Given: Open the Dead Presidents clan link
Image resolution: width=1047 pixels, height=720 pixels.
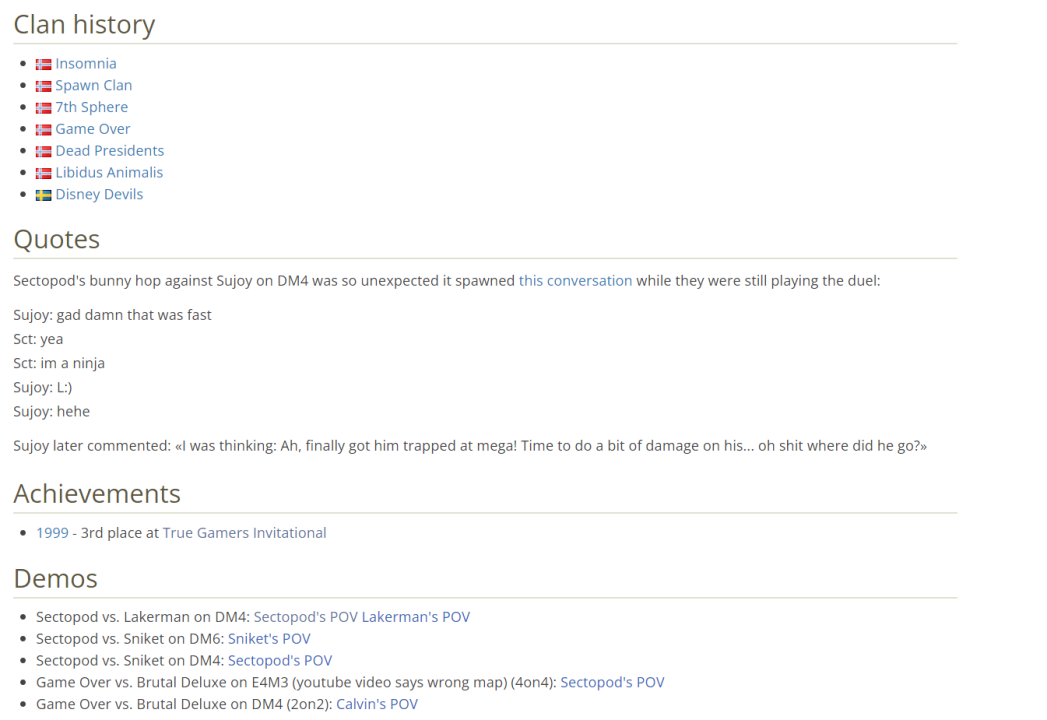Looking at the screenshot, I should 110,151.
